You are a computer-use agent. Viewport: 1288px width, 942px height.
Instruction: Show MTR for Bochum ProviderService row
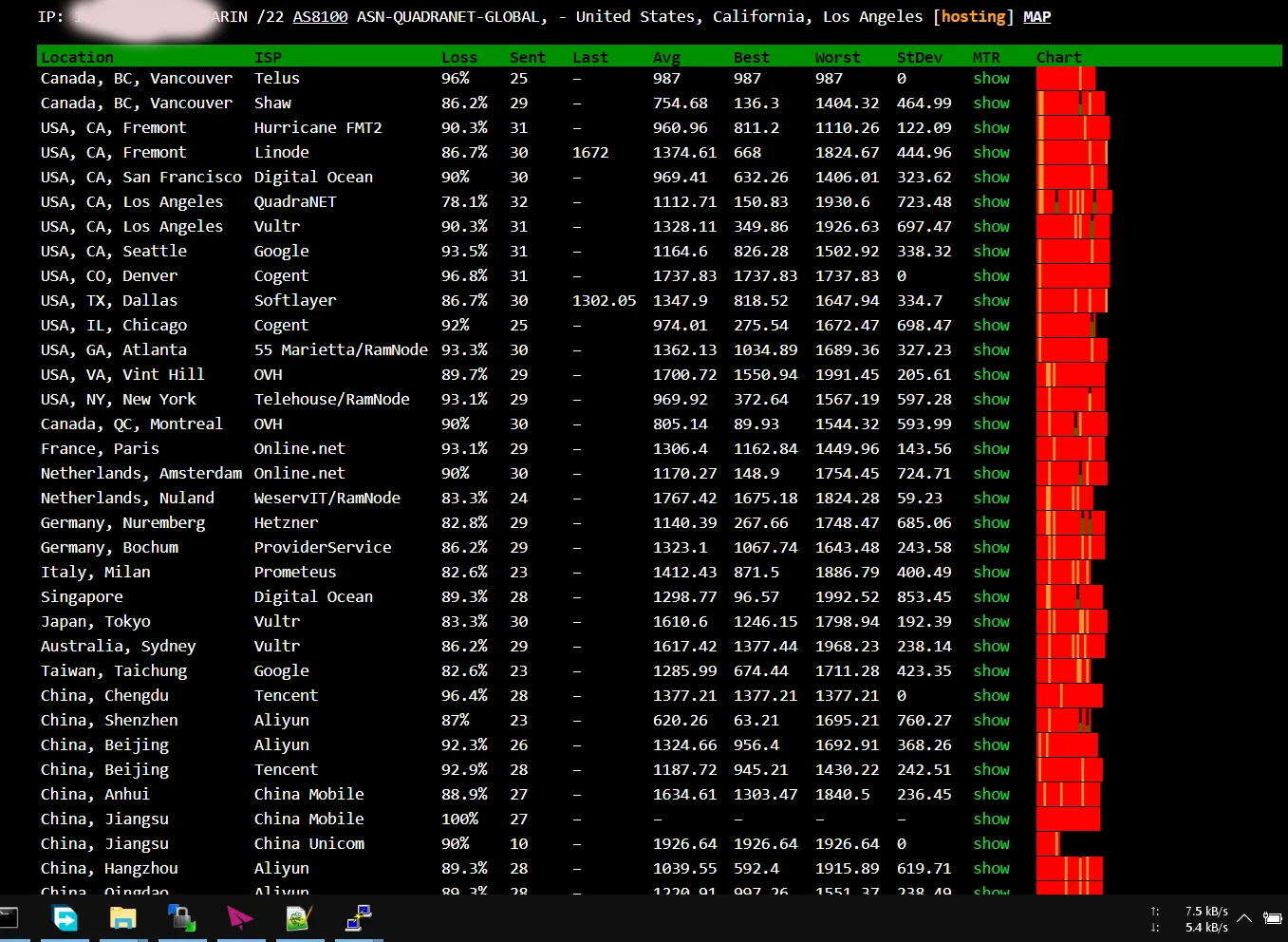click(x=991, y=548)
